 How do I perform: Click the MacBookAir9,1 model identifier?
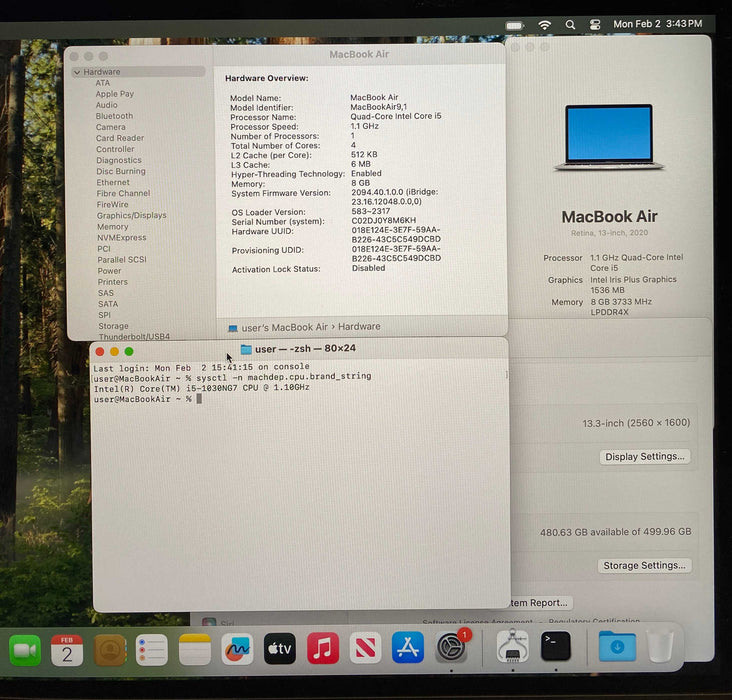click(x=379, y=107)
